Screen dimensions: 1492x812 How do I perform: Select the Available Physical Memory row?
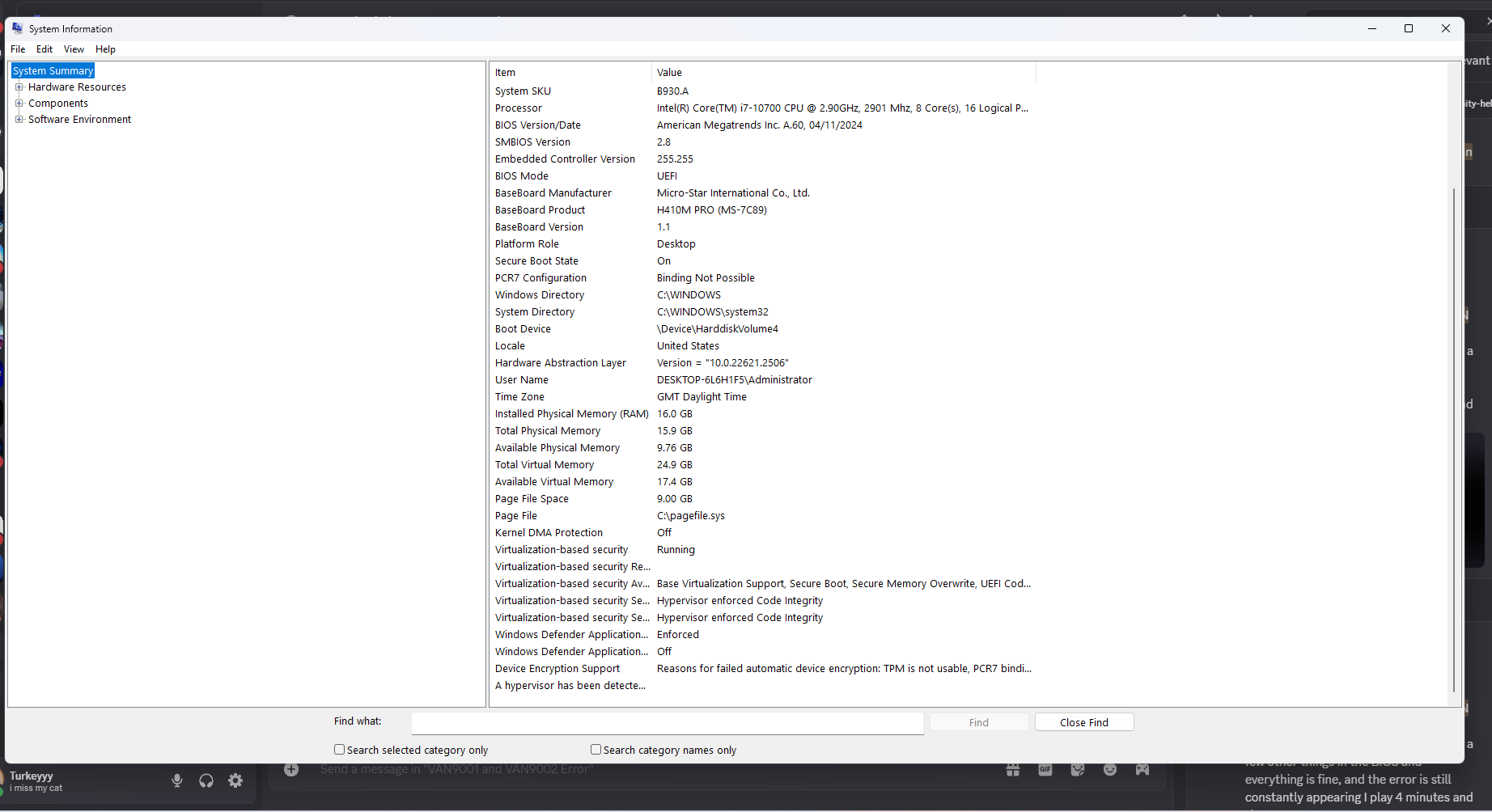pos(762,448)
